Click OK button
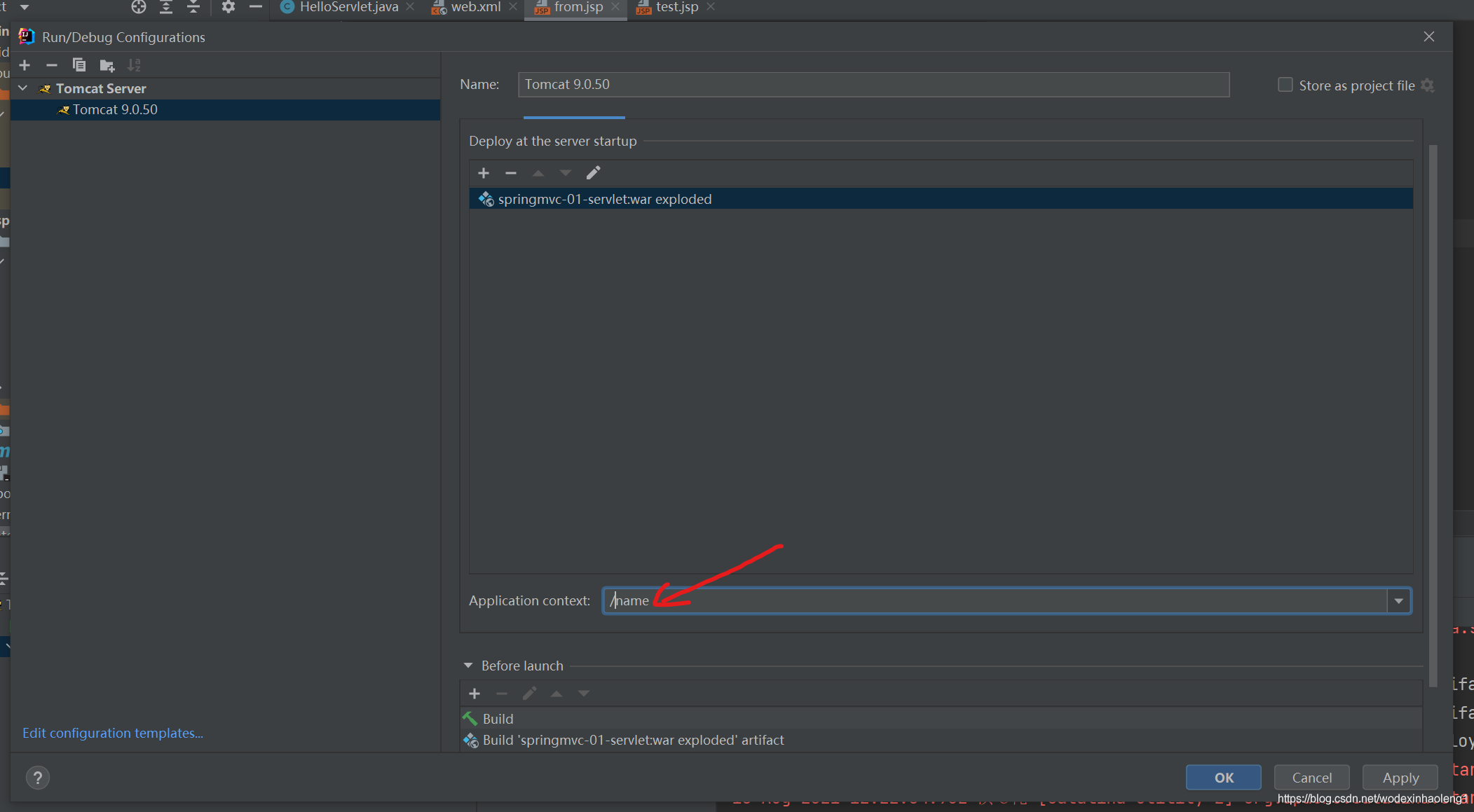The height and width of the screenshot is (812, 1474). click(1224, 778)
